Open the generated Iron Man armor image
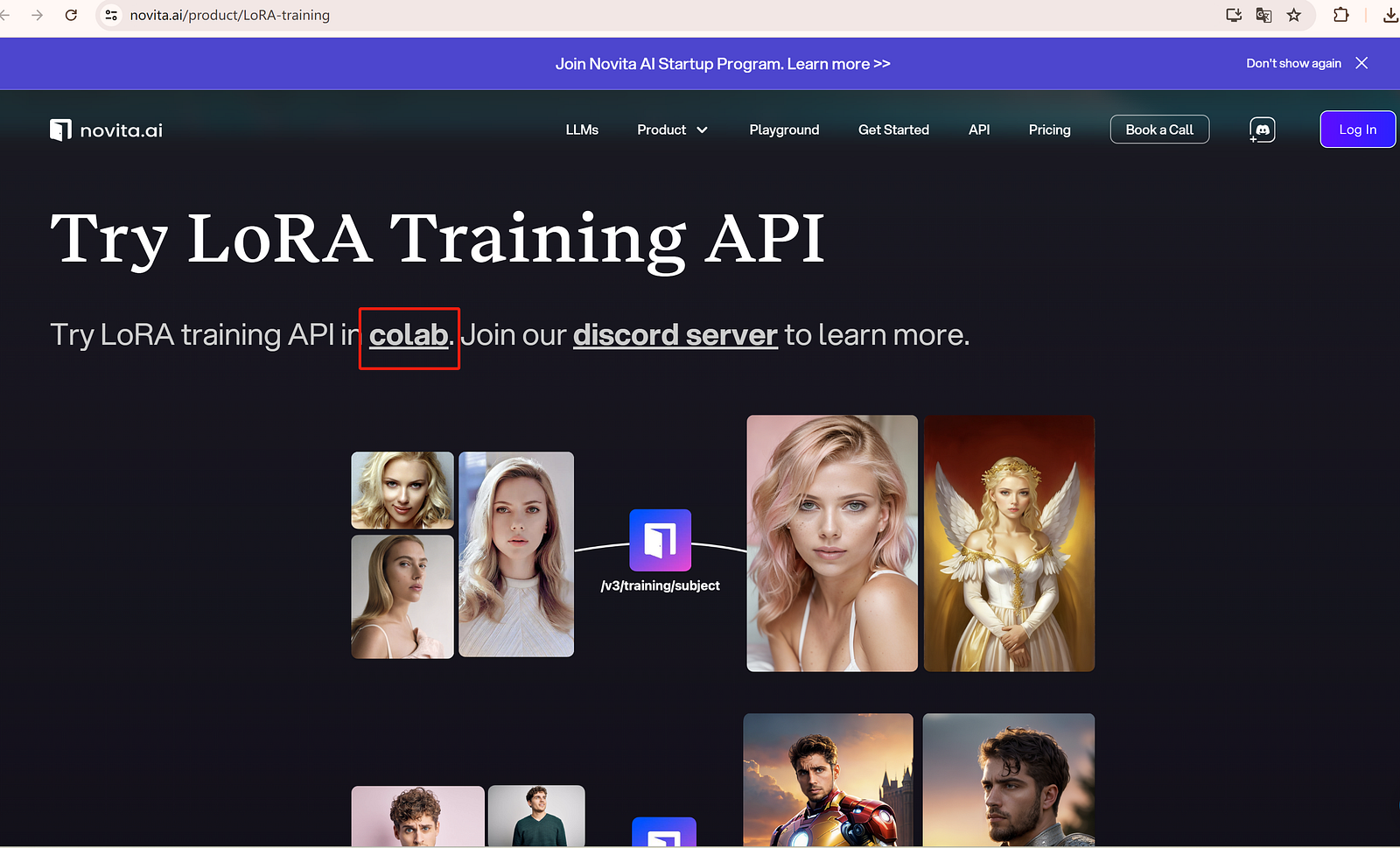This screenshot has height=848, width=1400. (829, 780)
